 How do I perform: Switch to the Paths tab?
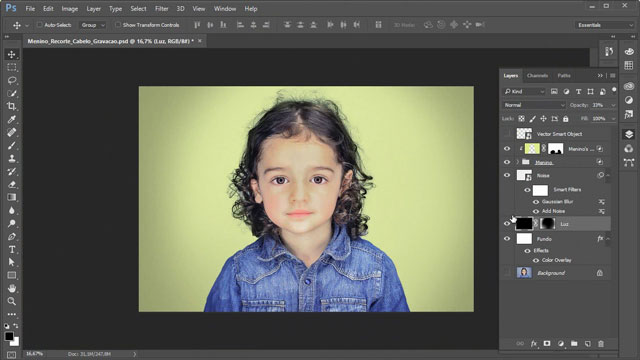(x=564, y=76)
